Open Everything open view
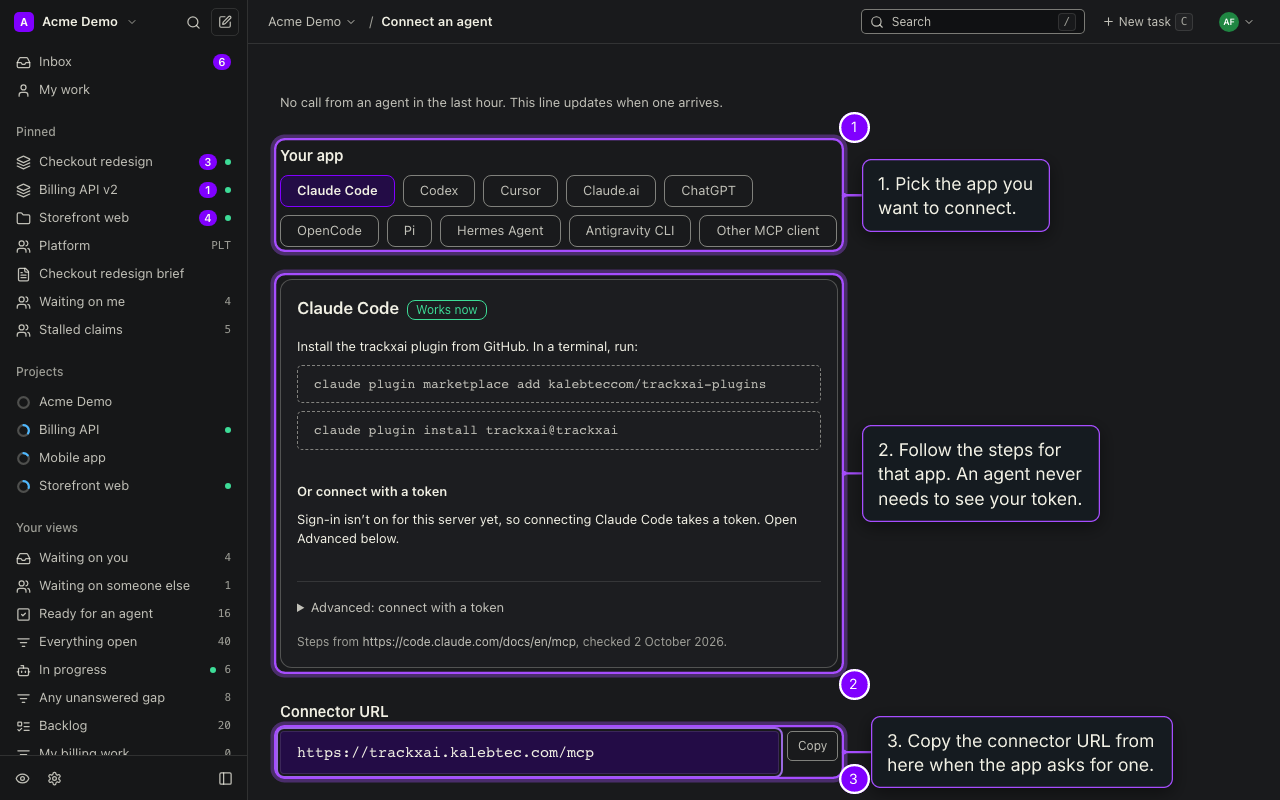 (124, 642)
